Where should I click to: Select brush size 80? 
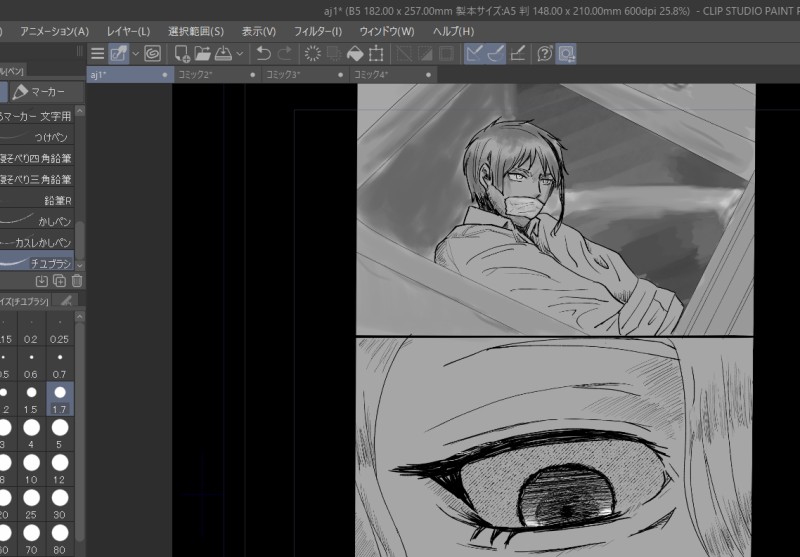pos(60,540)
